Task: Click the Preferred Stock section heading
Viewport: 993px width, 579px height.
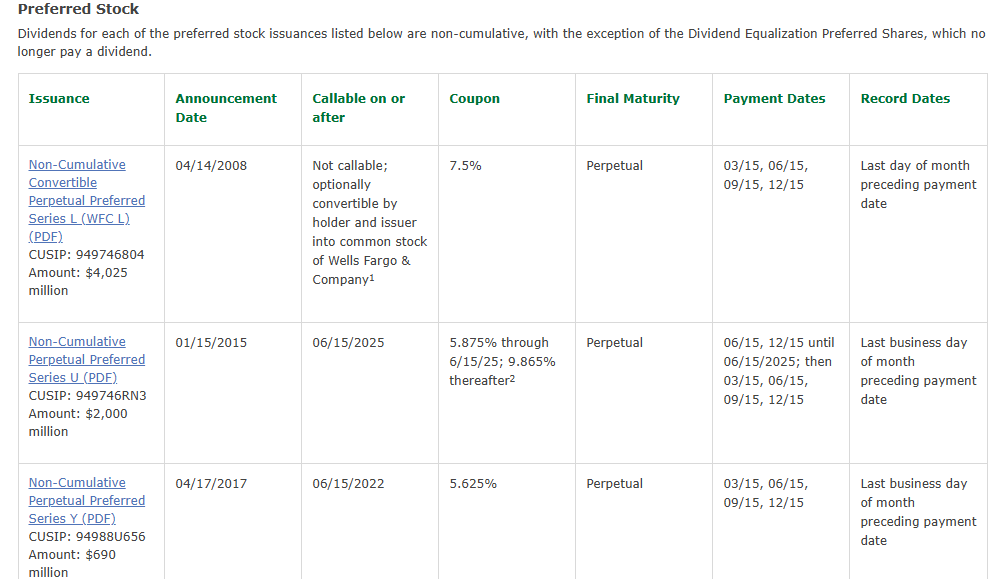Action: coord(79,10)
